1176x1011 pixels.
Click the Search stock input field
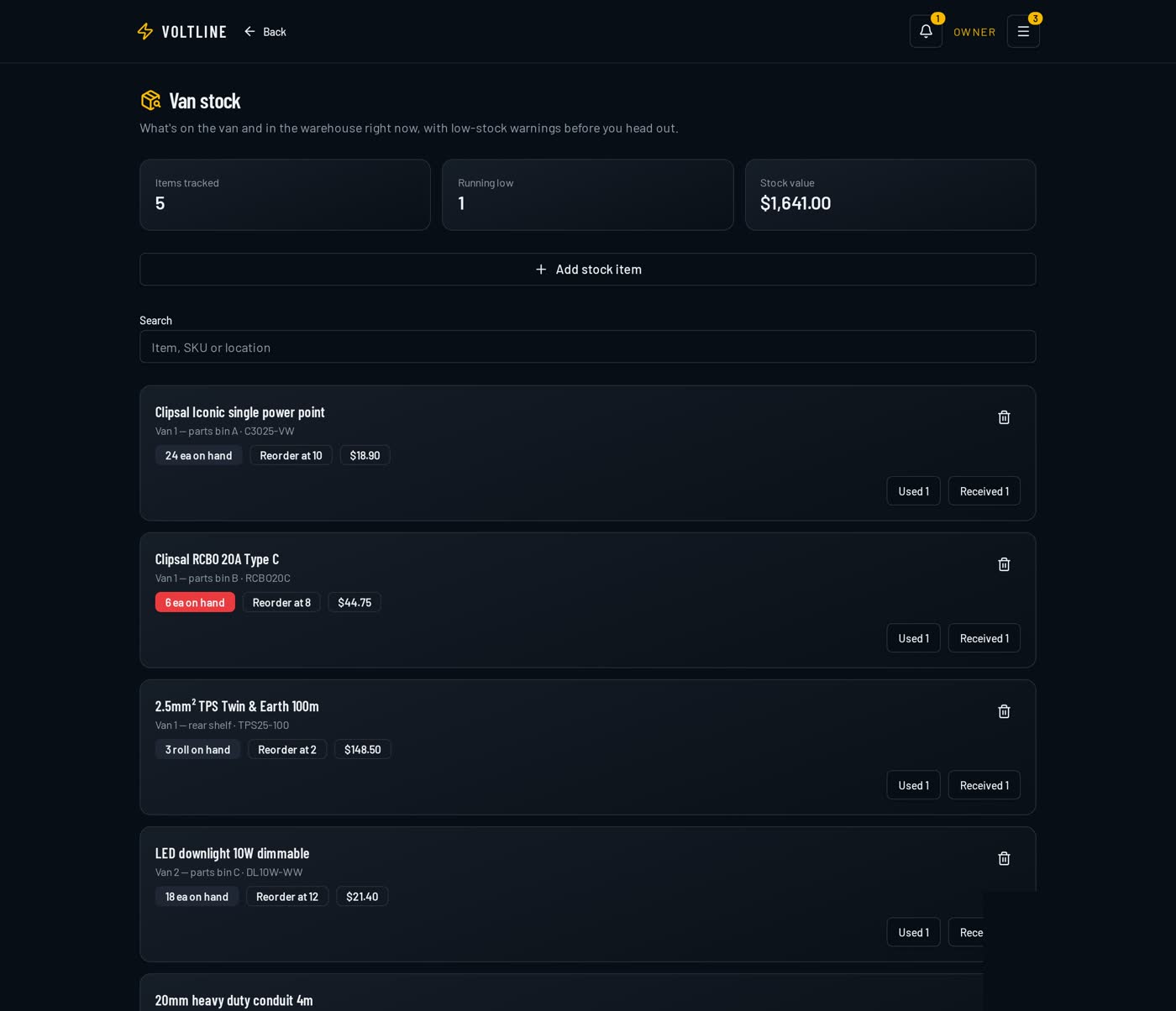click(x=588, y=347)
